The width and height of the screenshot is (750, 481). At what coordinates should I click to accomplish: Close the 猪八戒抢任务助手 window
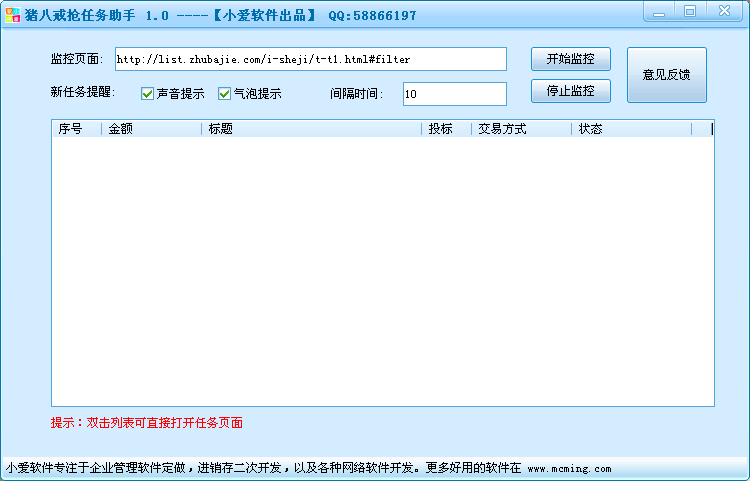click(725, 11)
